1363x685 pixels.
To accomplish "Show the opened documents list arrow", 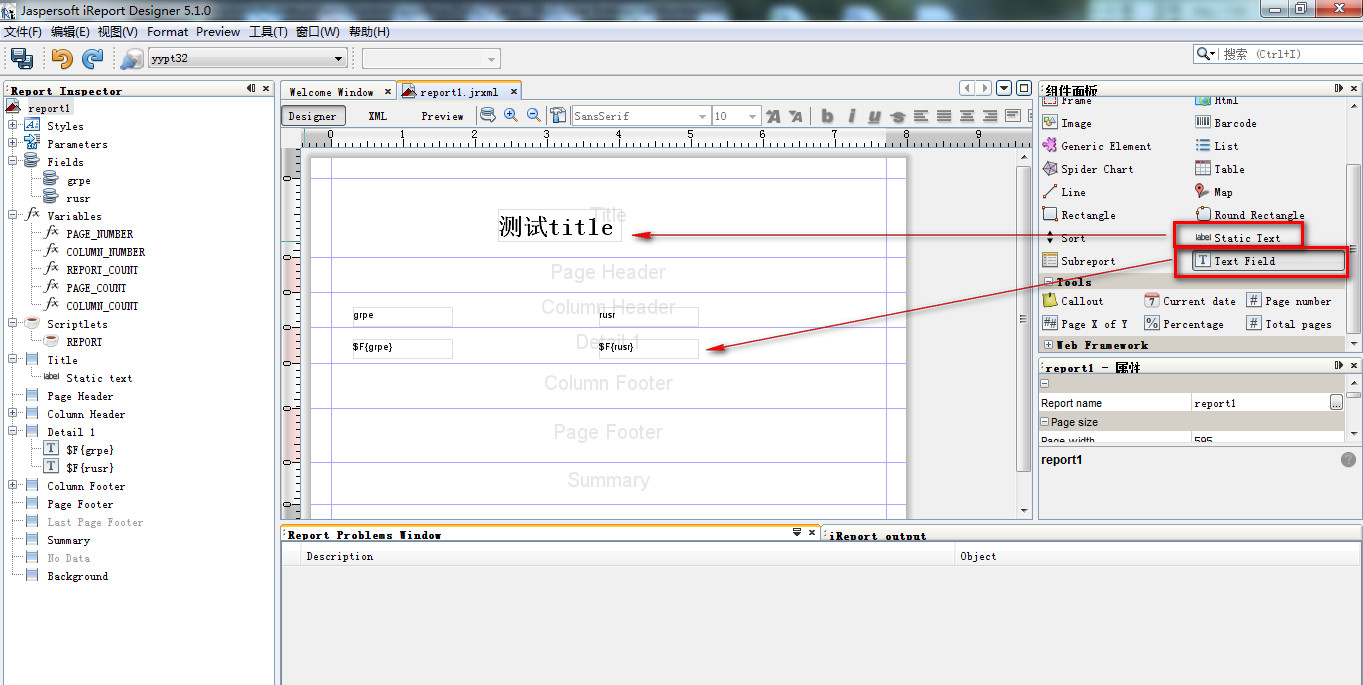I will point(1004,88).
